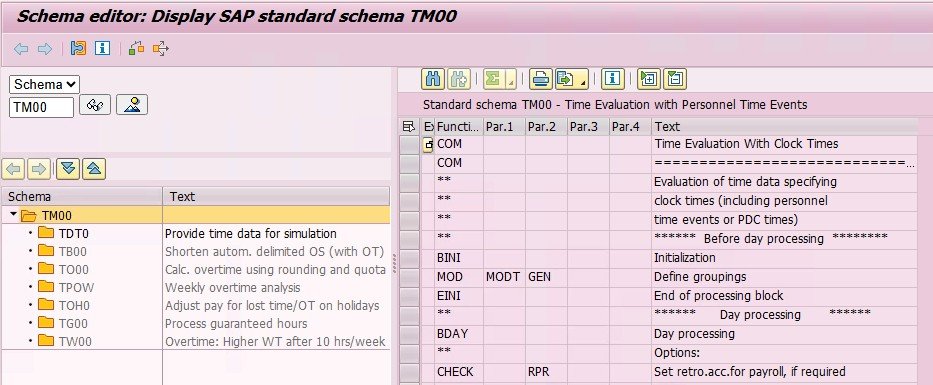The image size is (933, 385).
Task: Click the grid select-all corner icon
Action: pyautogui.click(x=409, y=126)
